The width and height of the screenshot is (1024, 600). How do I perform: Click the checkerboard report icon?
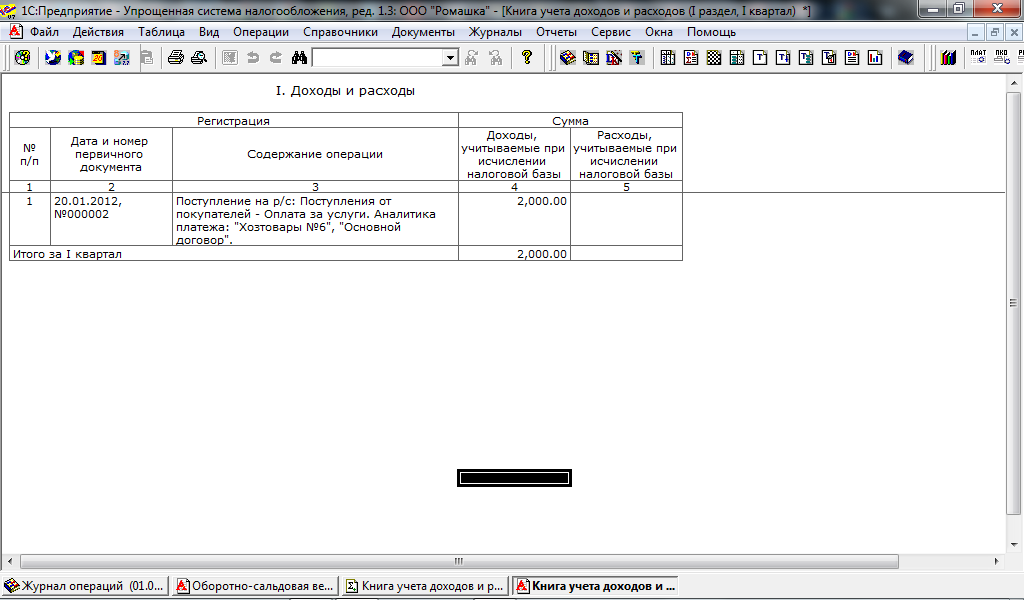tap(714, 58)
